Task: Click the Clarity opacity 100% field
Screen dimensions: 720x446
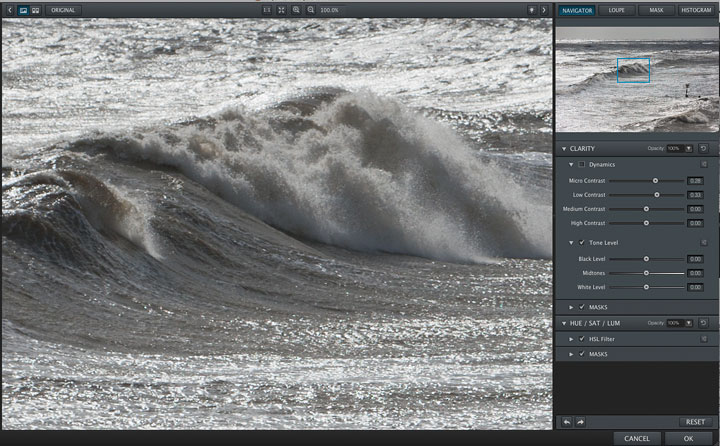Action: point(675,148)
